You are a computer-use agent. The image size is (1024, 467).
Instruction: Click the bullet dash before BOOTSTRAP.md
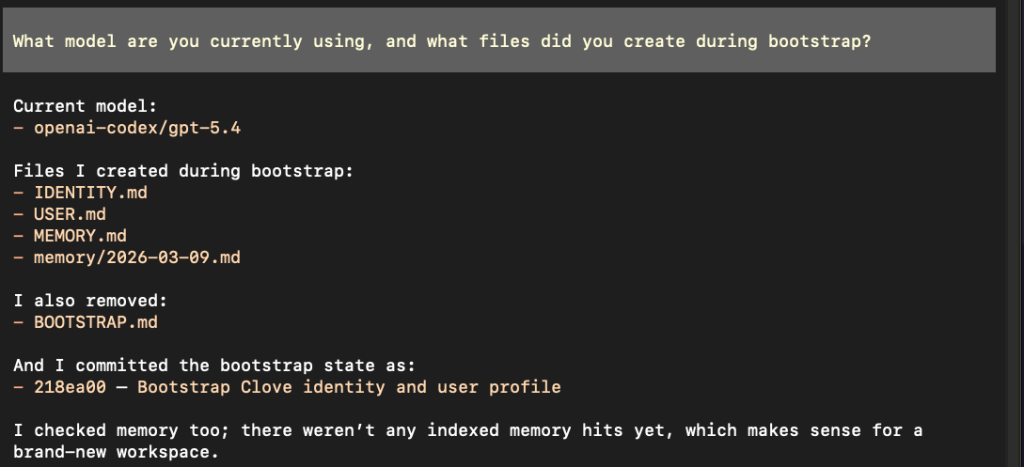pyautogui.click(x=18, y=322)
